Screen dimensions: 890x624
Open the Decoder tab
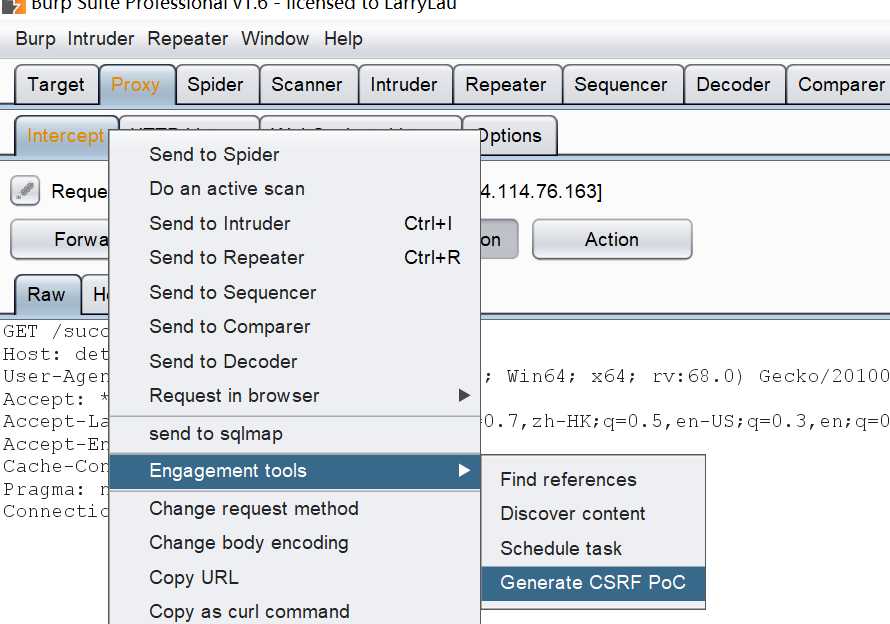(733, 85)
